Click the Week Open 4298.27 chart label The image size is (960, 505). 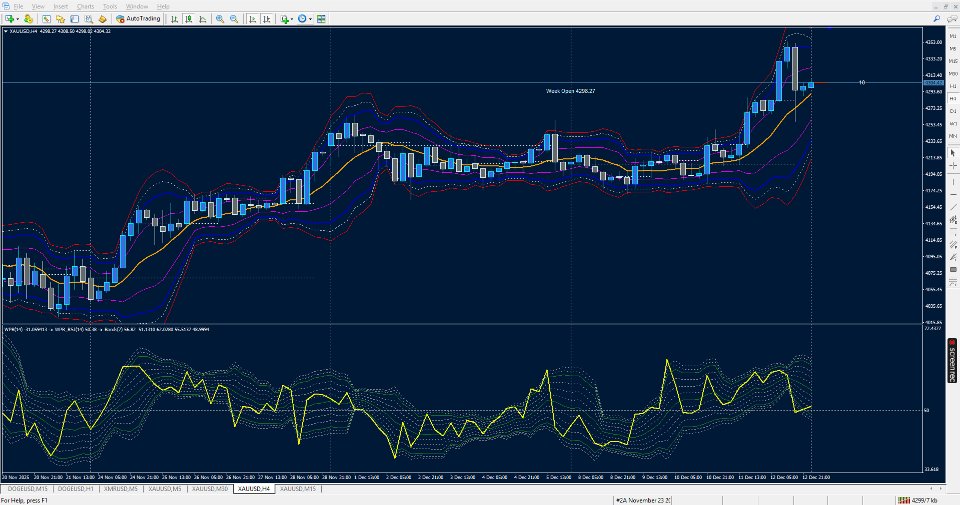570,91
